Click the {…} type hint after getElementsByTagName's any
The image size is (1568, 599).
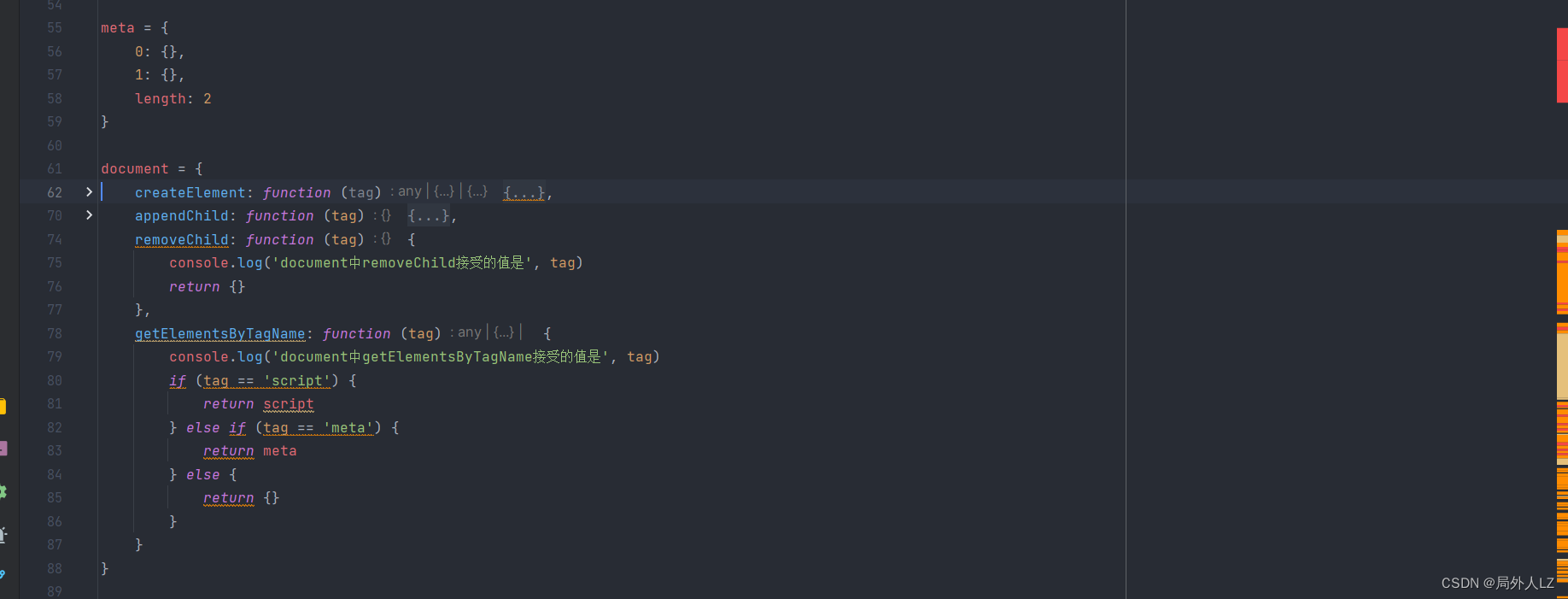504,332
